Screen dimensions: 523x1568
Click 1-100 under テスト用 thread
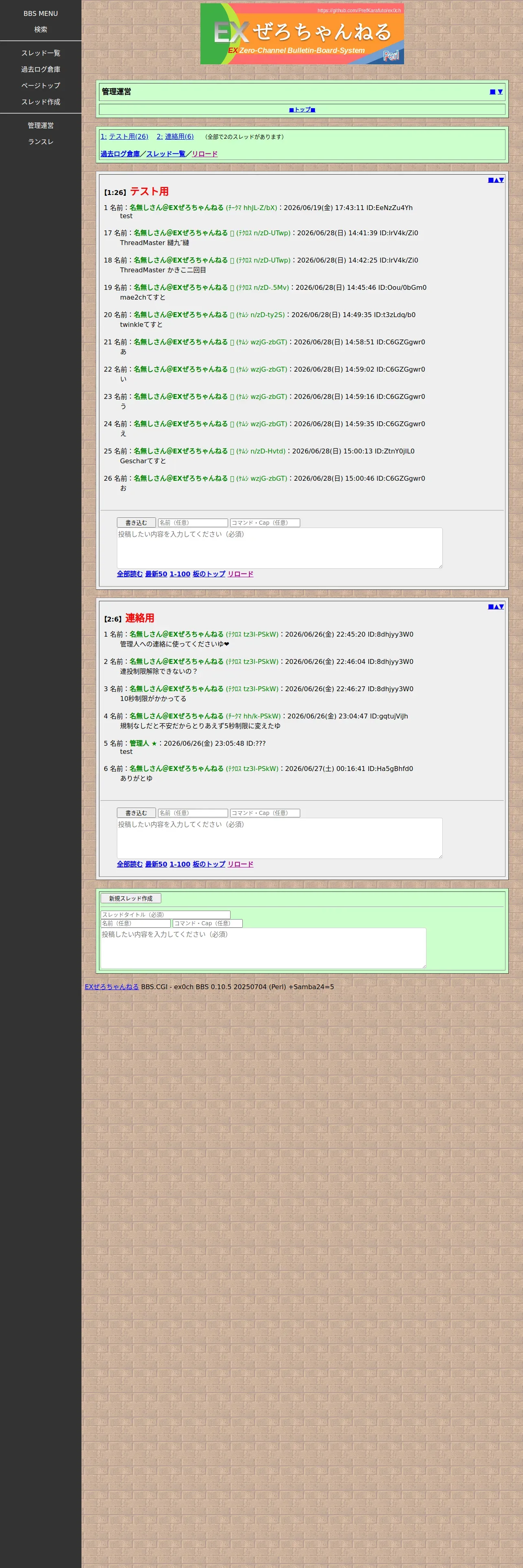click(x=180, y=574)
